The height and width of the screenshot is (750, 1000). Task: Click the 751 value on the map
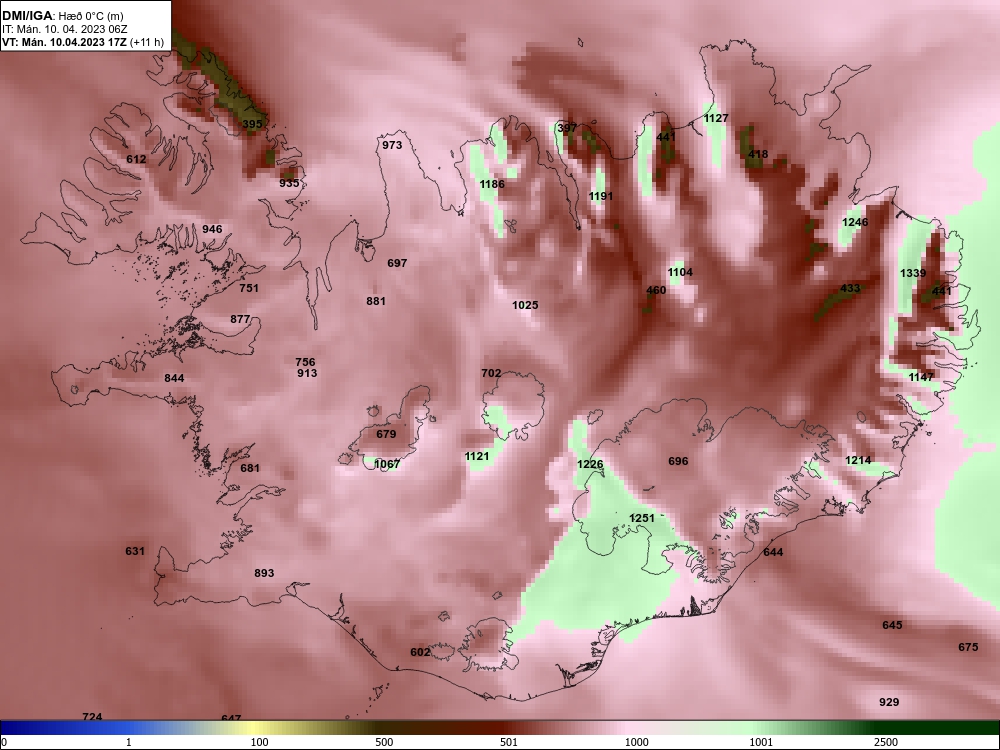pyautogui.click(x=249, y=288)
